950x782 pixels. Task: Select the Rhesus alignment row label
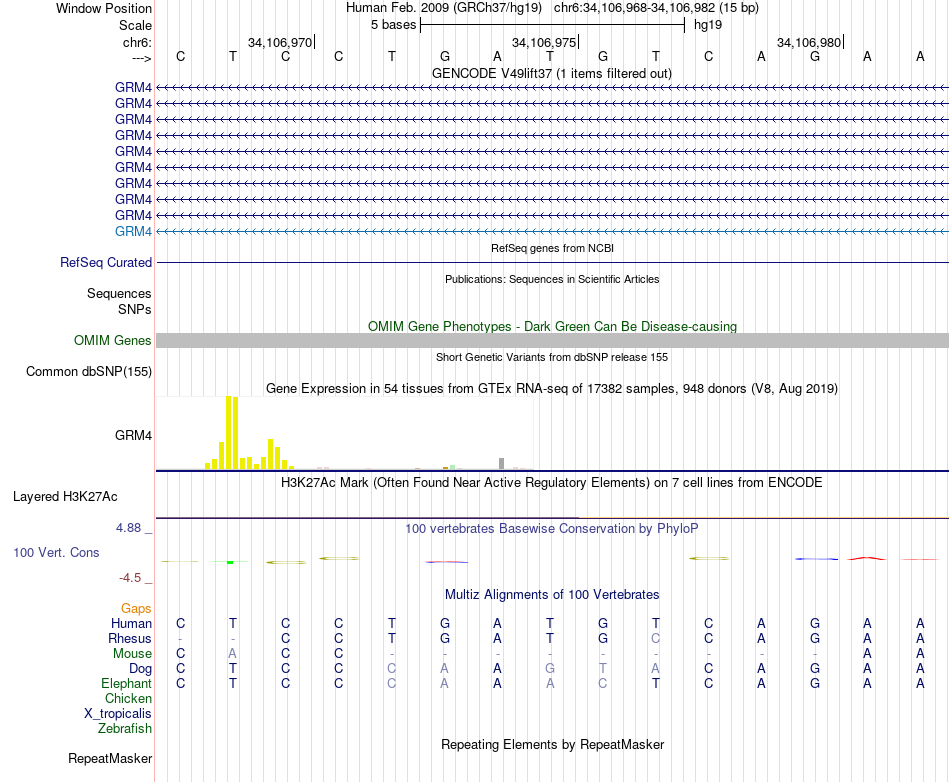tap(130, 638)
